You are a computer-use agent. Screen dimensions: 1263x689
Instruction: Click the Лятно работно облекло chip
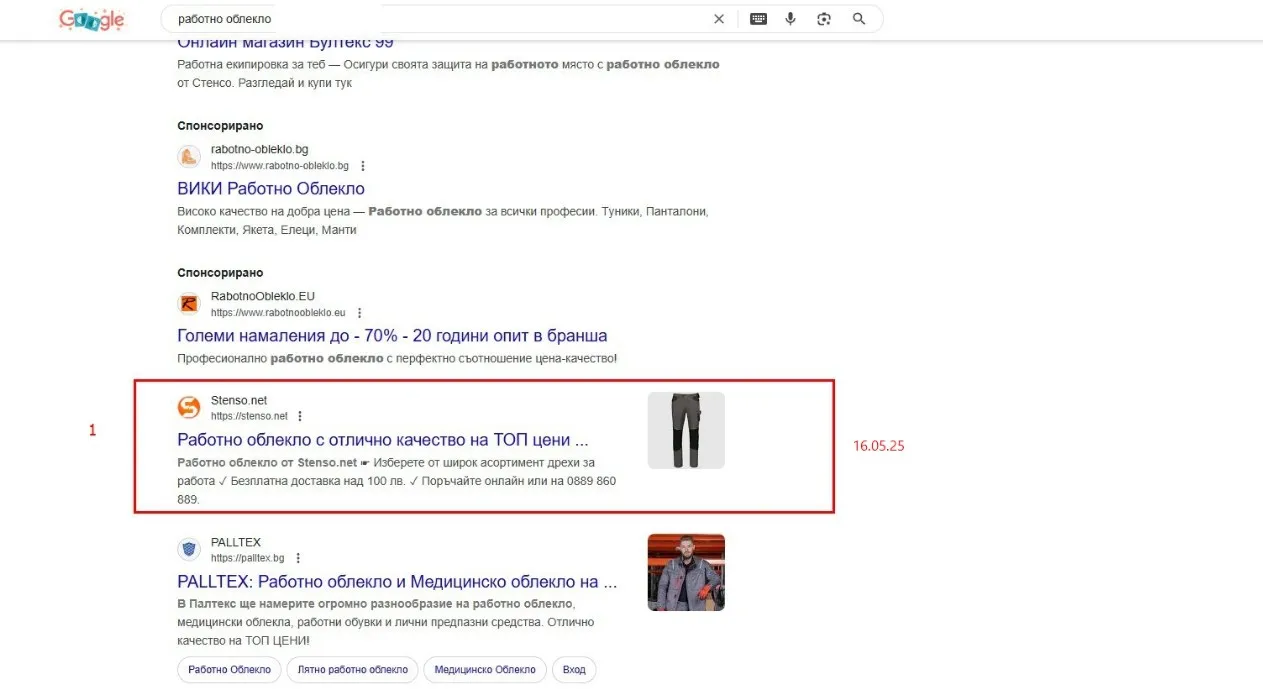tap(352, 670)
